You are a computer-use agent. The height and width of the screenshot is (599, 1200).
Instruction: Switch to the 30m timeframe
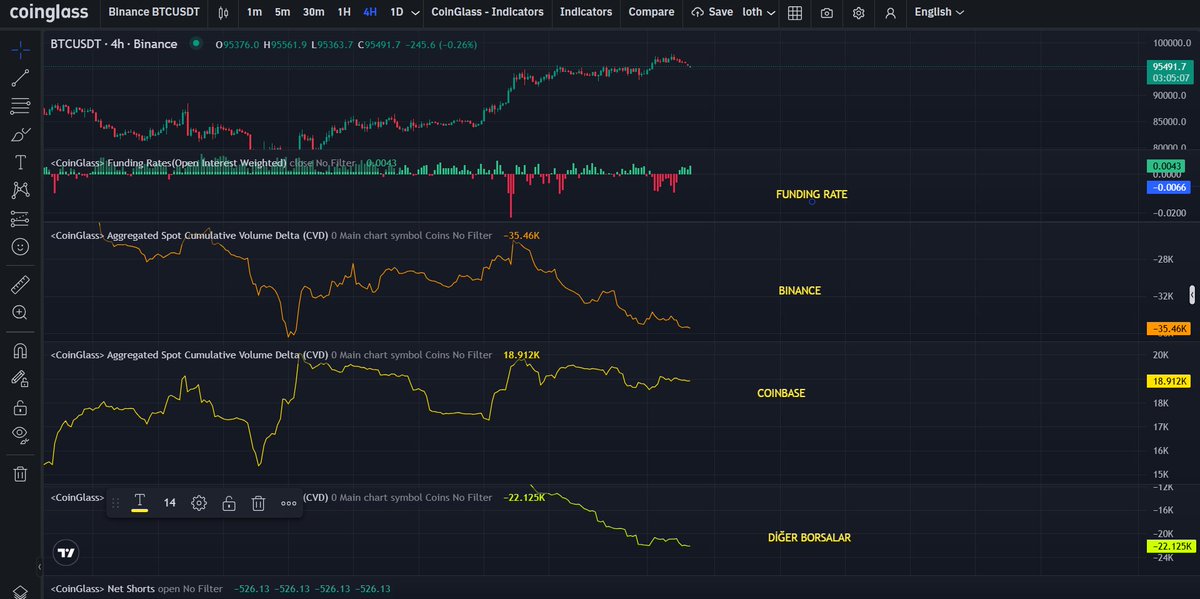[x=313, y=13]
